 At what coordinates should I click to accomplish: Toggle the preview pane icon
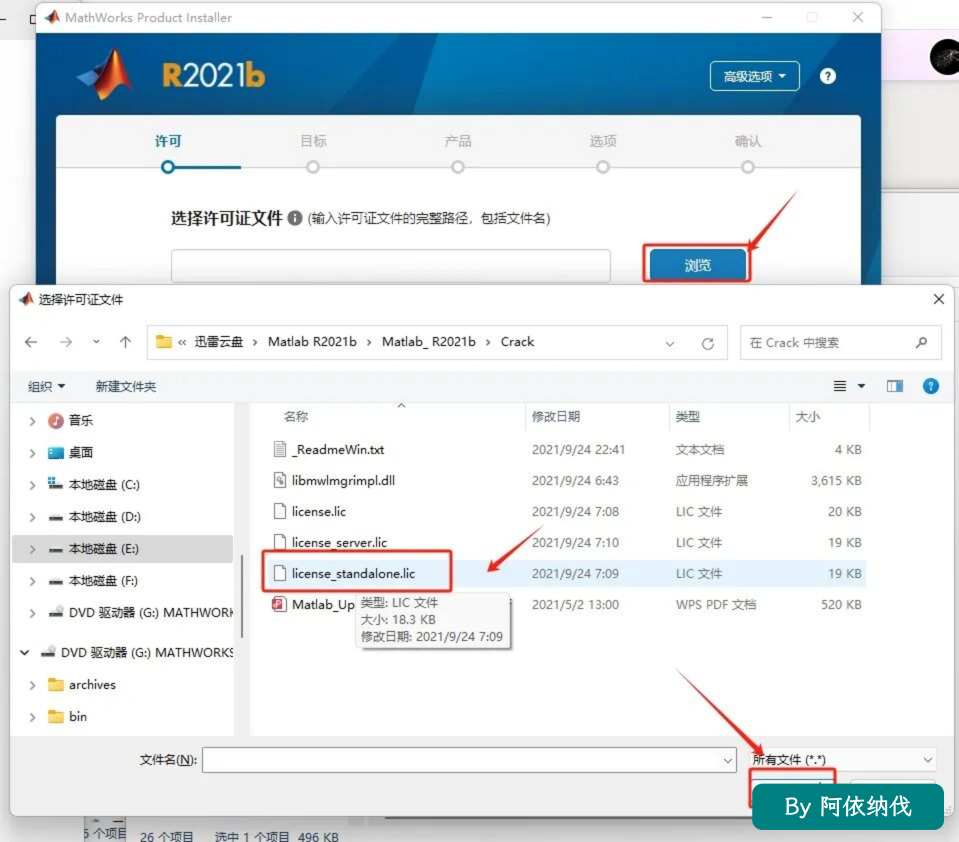click(x=895, y=386)
